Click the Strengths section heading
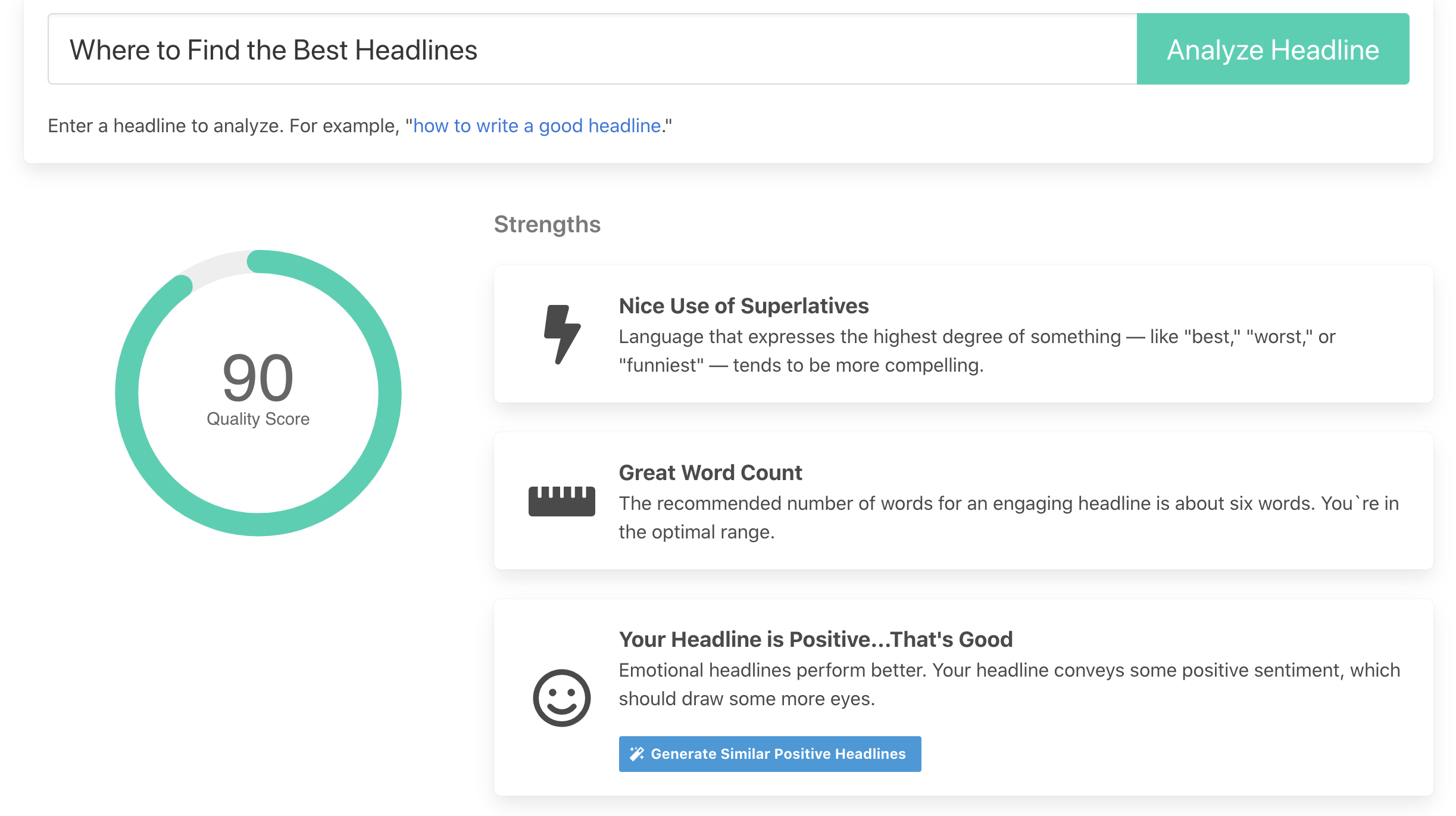 click(547, 225)
